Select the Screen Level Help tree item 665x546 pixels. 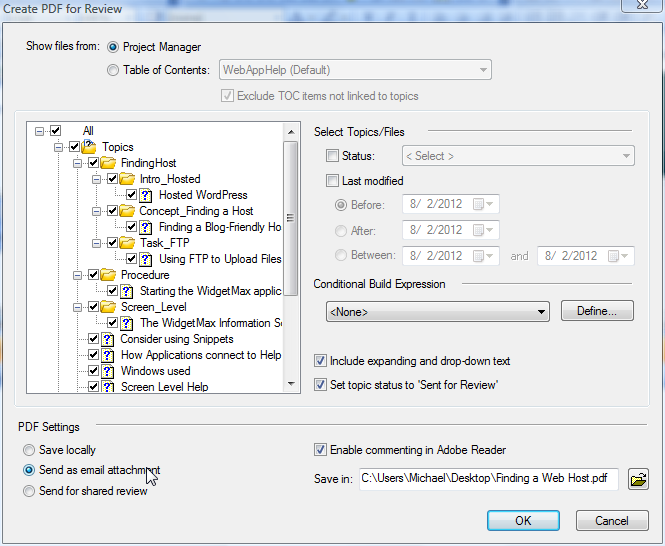(165, 386)
